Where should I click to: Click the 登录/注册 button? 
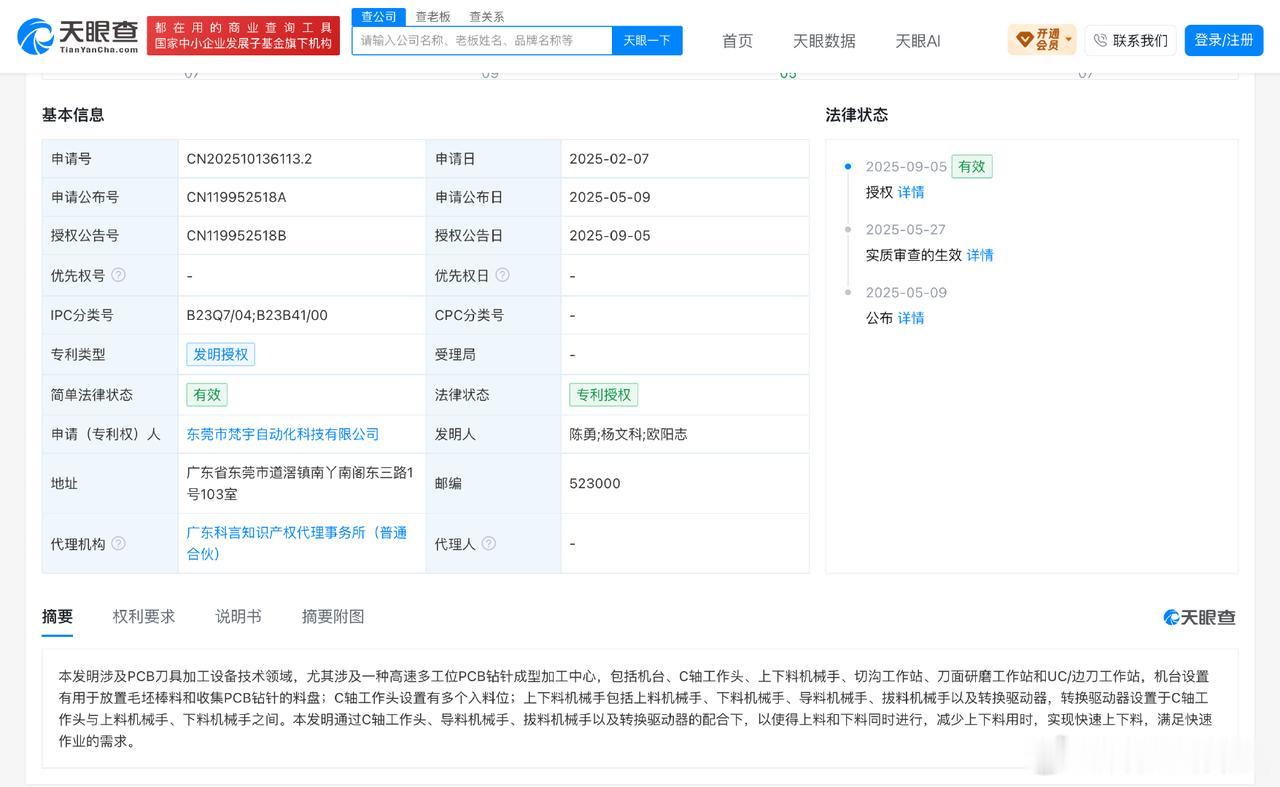1224,40
